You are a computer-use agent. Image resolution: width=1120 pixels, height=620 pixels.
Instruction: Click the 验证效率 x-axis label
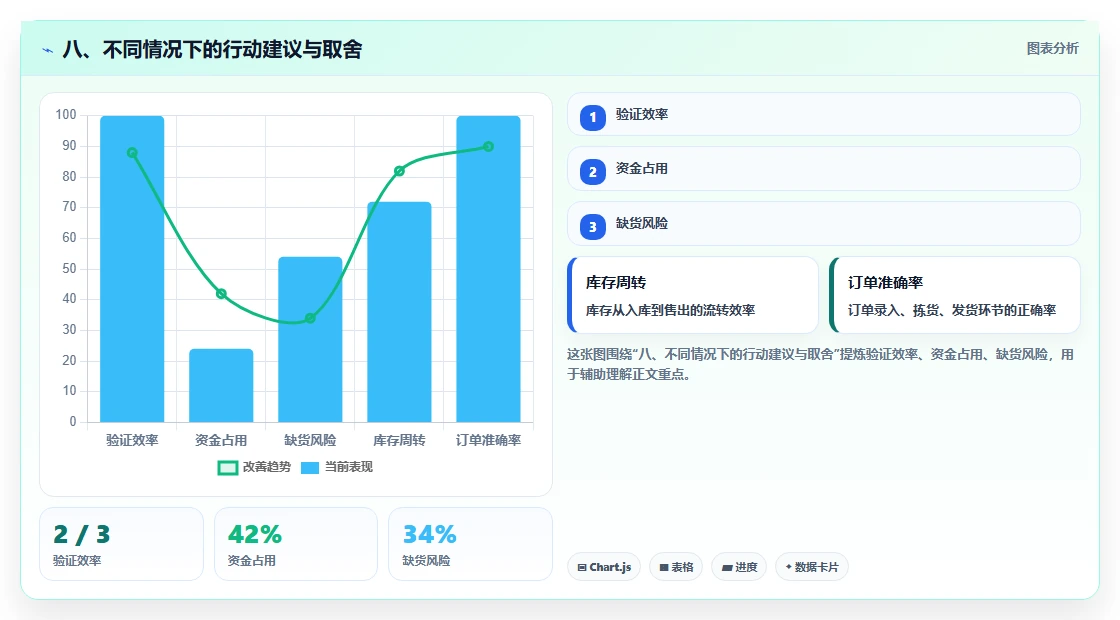(132, 441)
